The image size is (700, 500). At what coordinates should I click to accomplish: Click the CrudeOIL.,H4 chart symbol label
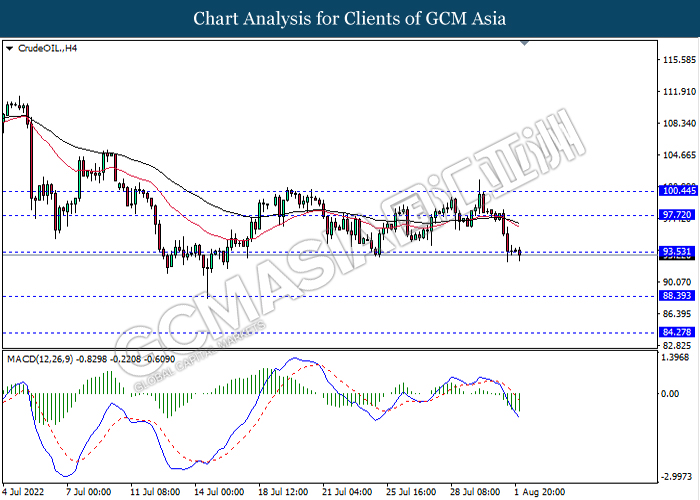point(47,48)
